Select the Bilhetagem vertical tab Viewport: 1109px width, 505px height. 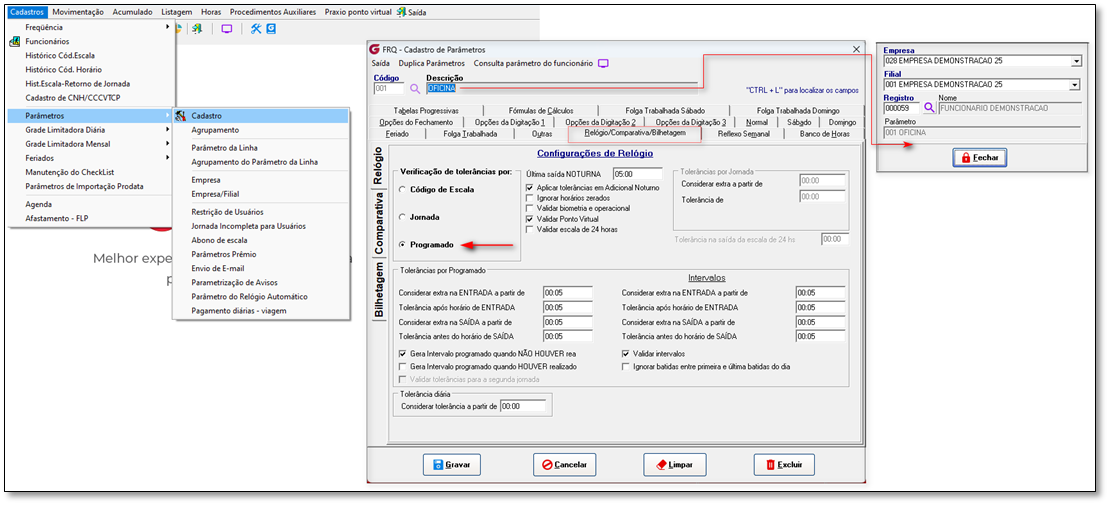coord(379,290)
